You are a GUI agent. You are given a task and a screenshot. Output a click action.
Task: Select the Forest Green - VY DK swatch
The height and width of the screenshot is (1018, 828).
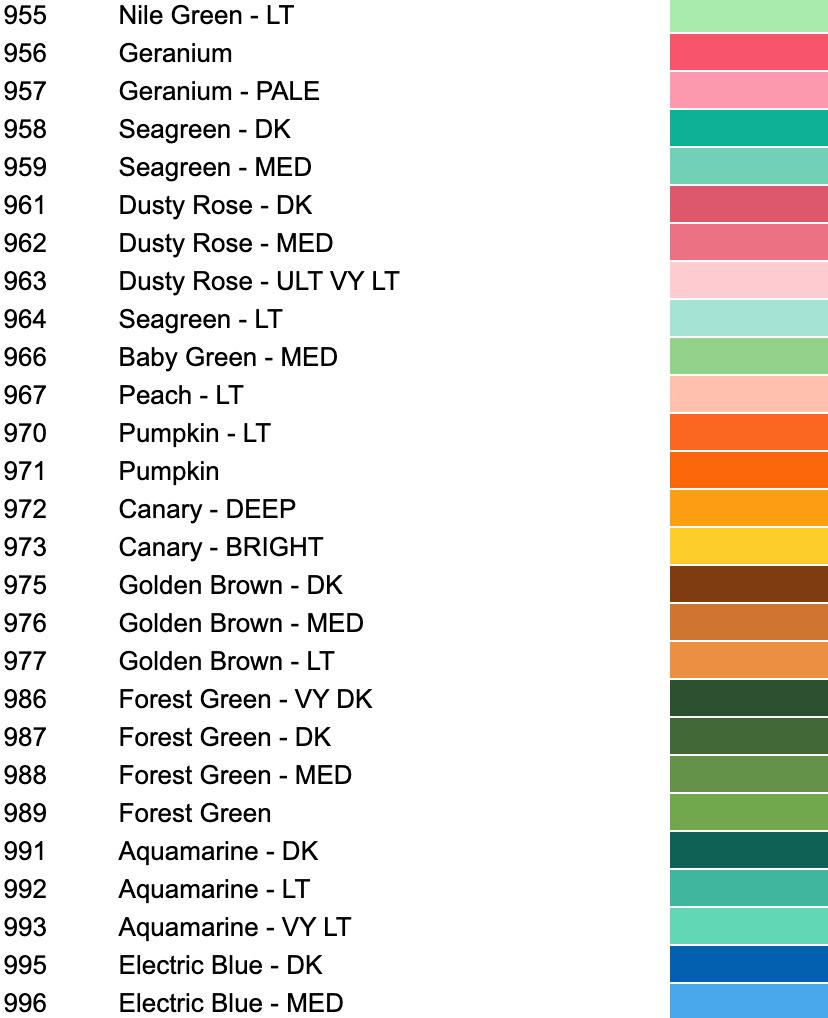click(x=748, y=699)
